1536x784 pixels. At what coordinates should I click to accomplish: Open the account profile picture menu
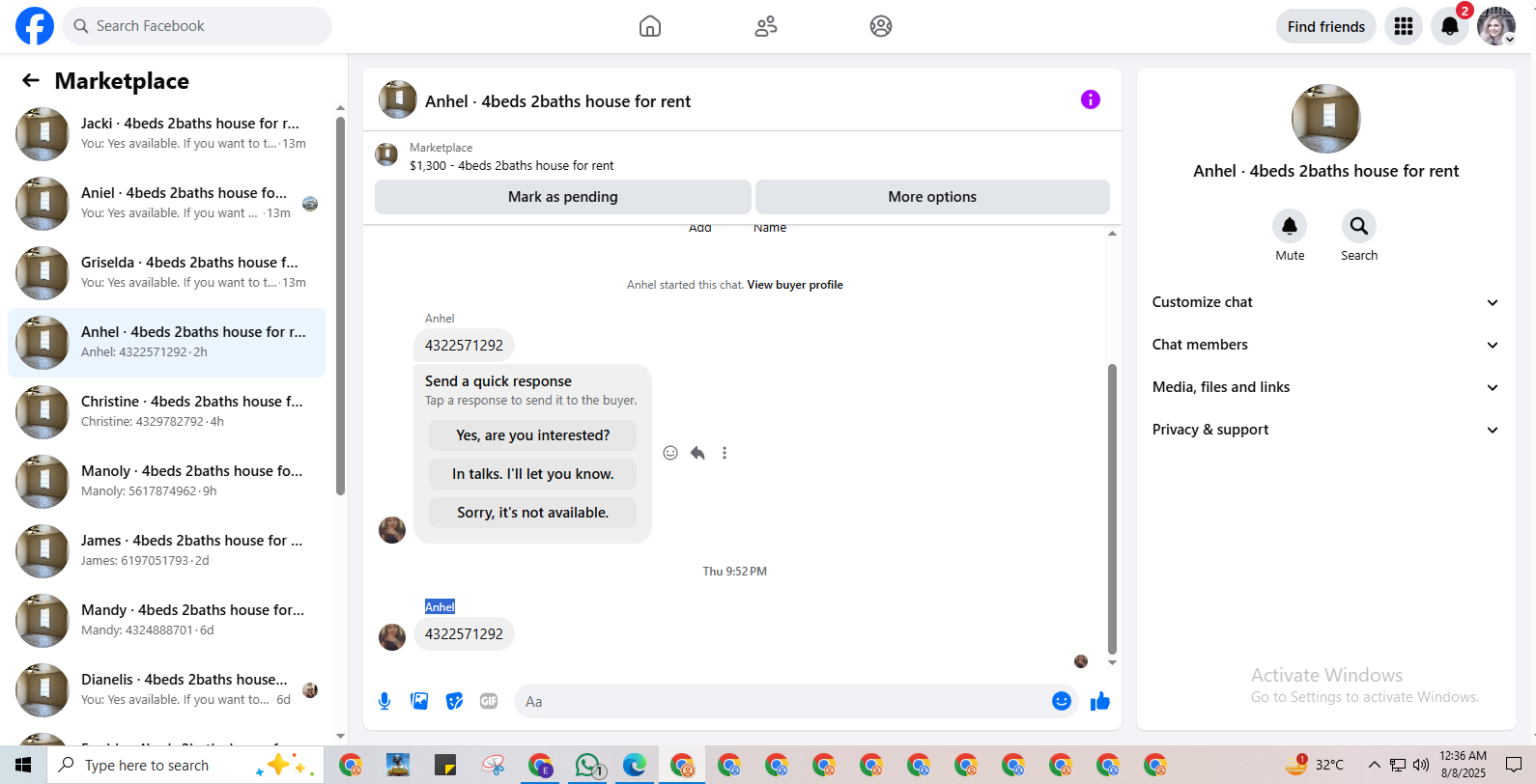(x=1496, y=26)
